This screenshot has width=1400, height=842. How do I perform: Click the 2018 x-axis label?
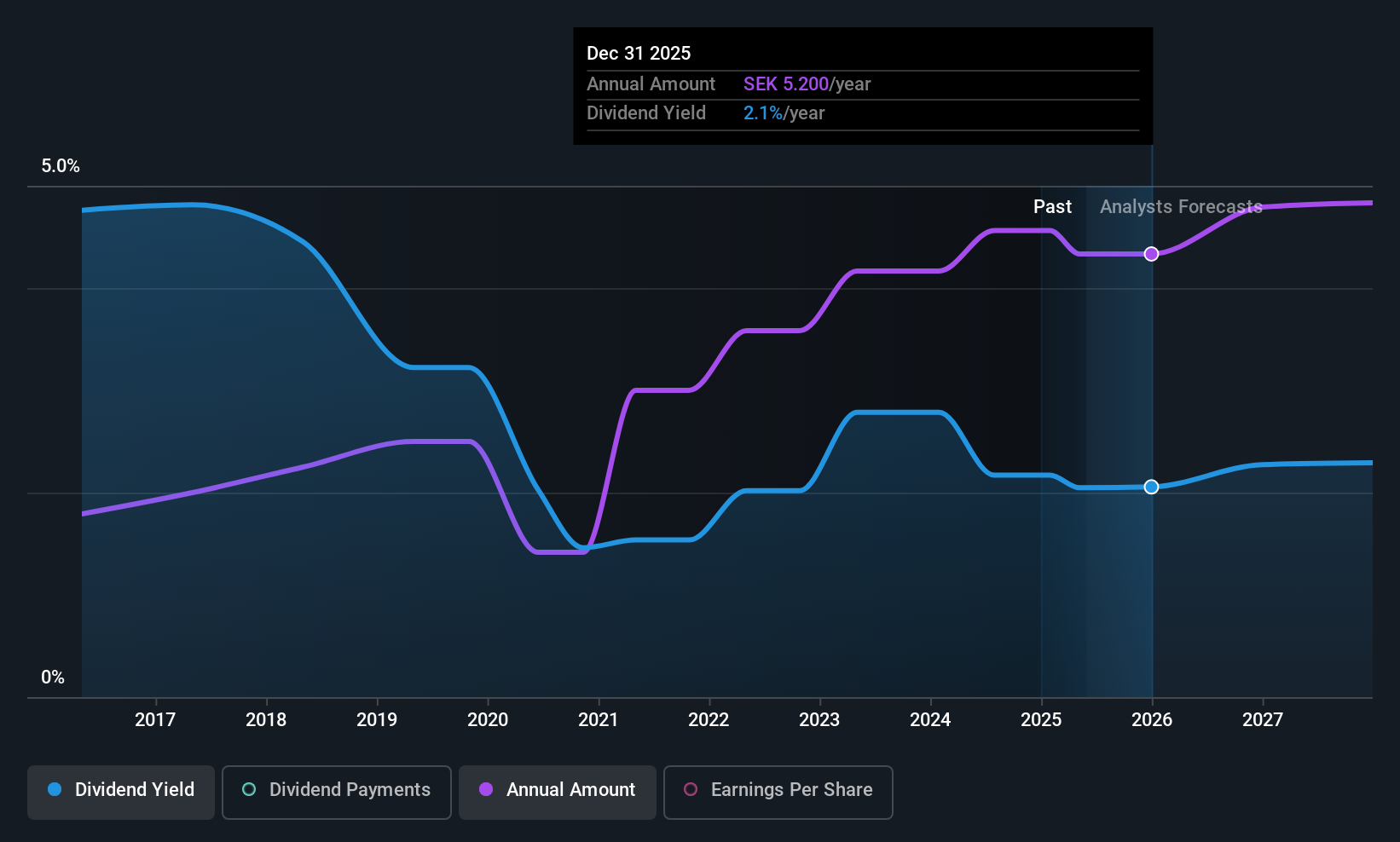pos(266,720)
